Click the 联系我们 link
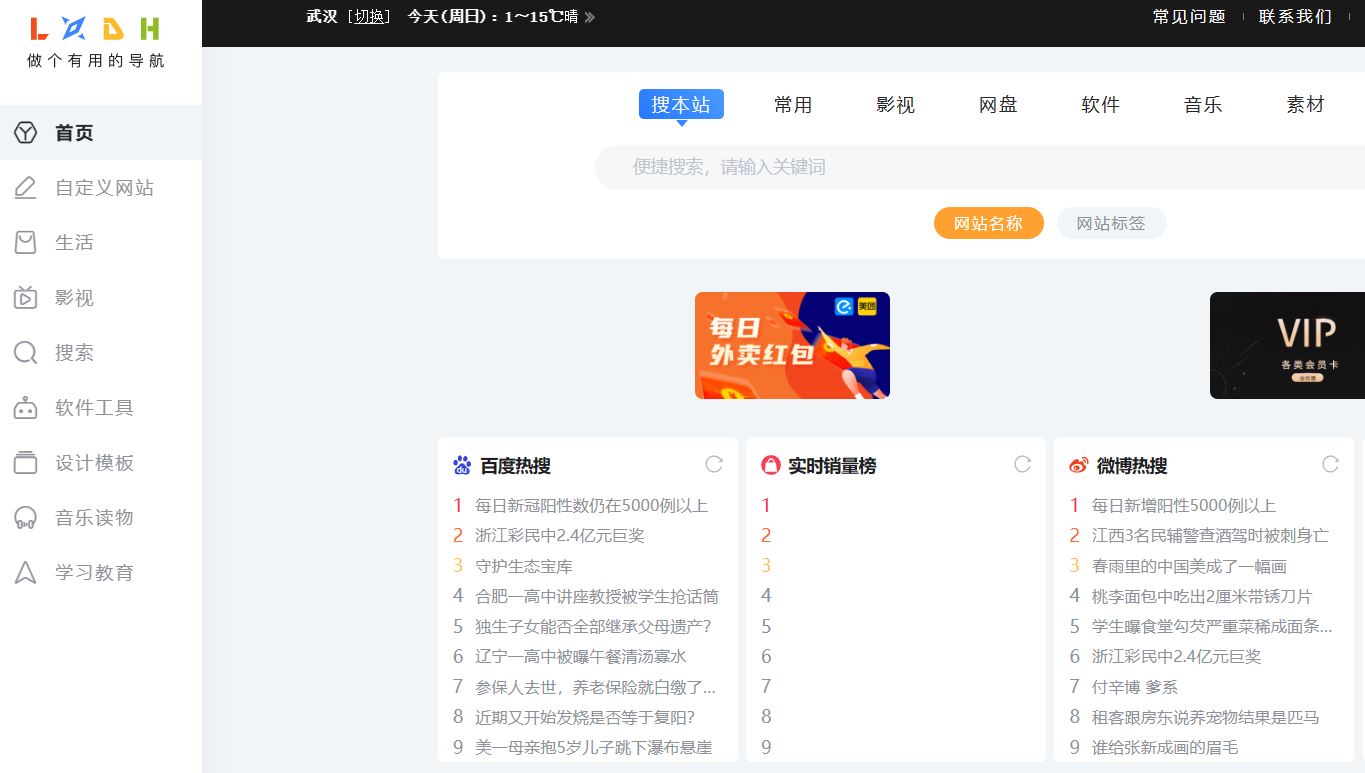This screenshot has height=773, width=1365. (1295, 17)
